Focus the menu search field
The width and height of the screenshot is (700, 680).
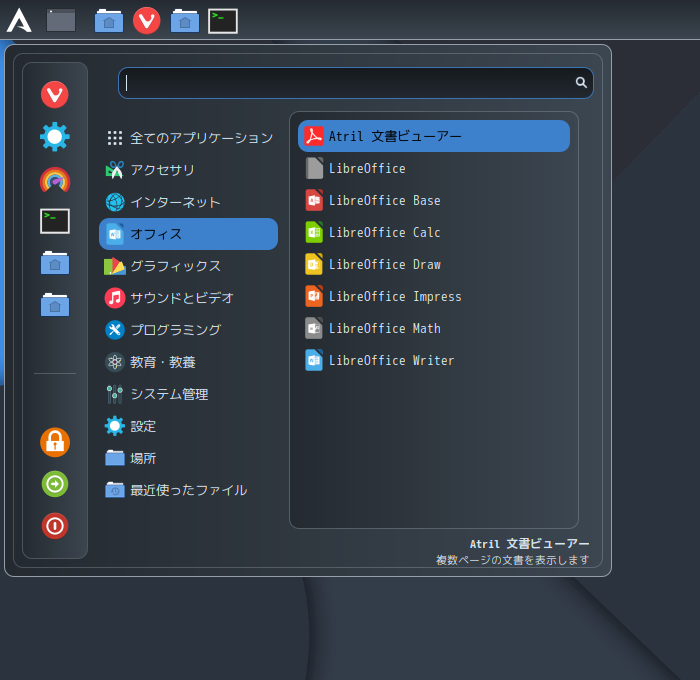[x=355, y=83]
